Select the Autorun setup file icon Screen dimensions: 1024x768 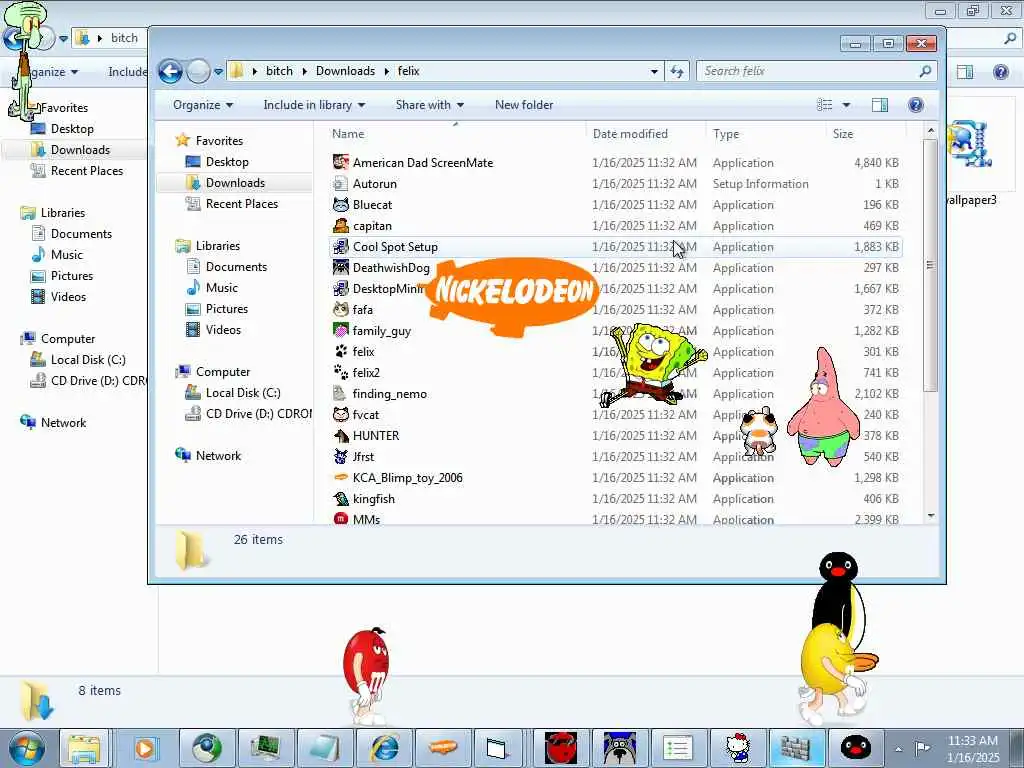[340, 184]
